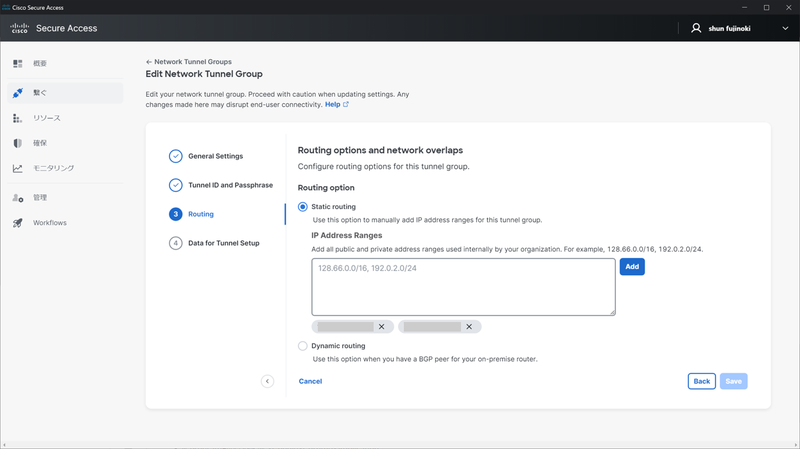Return to Network Tunnel Groups link

coord(193,62)
